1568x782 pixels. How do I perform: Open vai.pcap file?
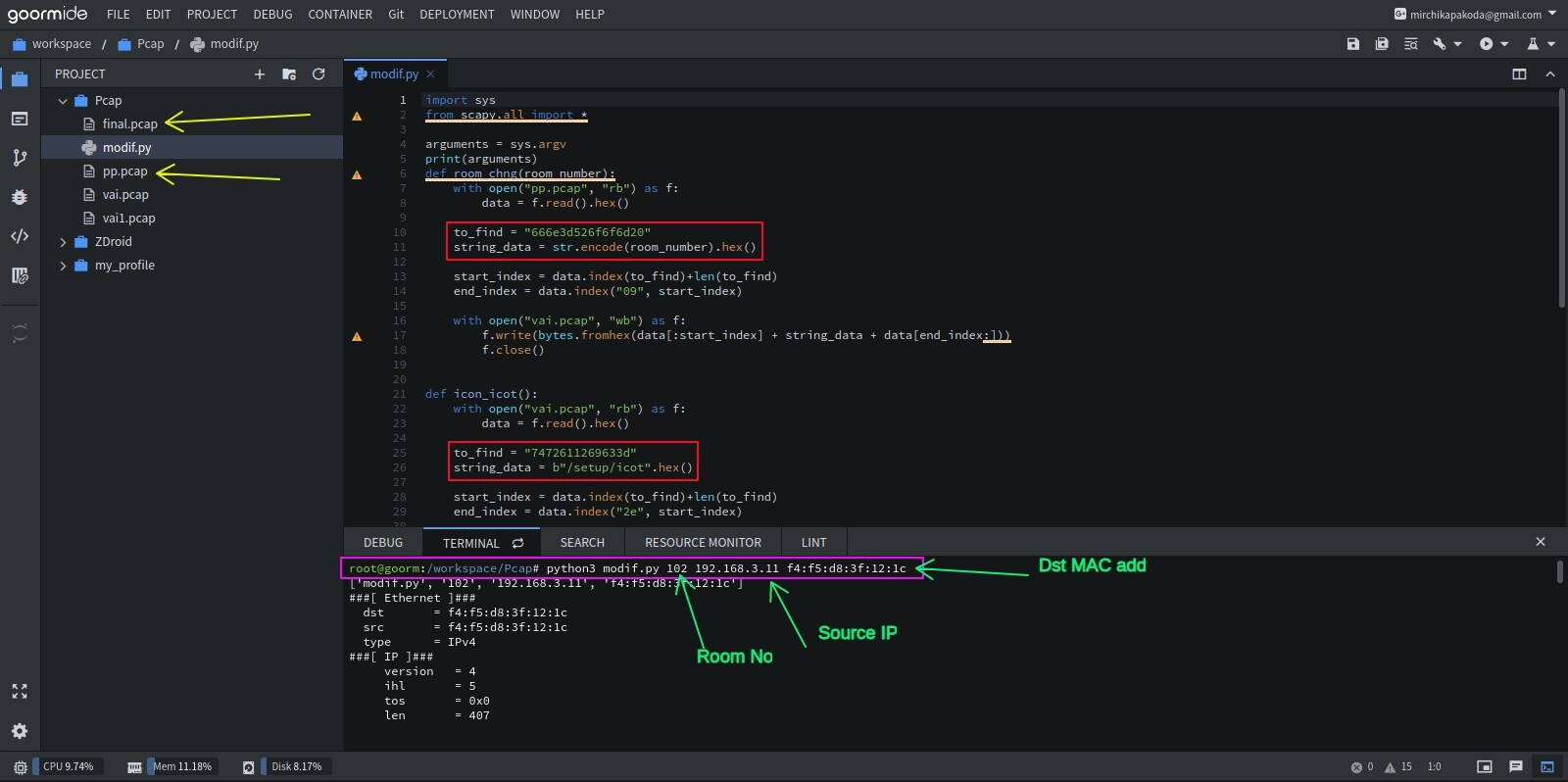[x=125, y=195]
